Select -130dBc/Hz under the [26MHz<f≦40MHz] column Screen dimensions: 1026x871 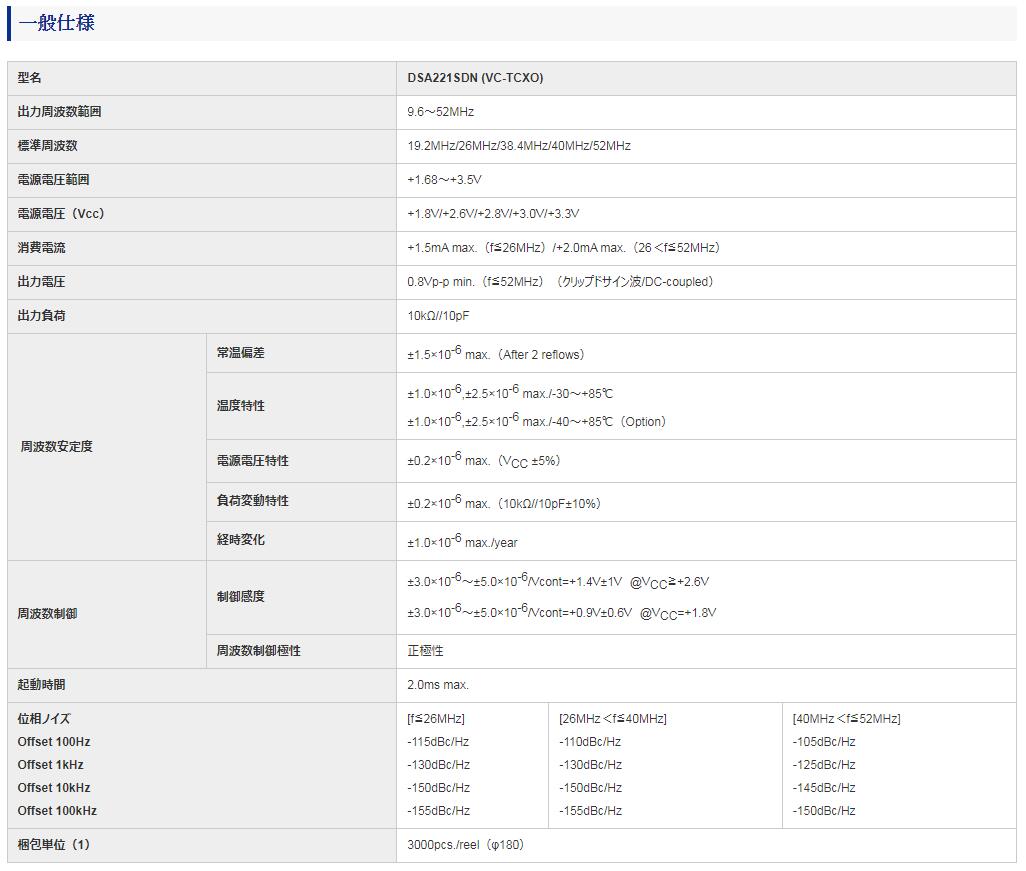[x=590, y=764]
